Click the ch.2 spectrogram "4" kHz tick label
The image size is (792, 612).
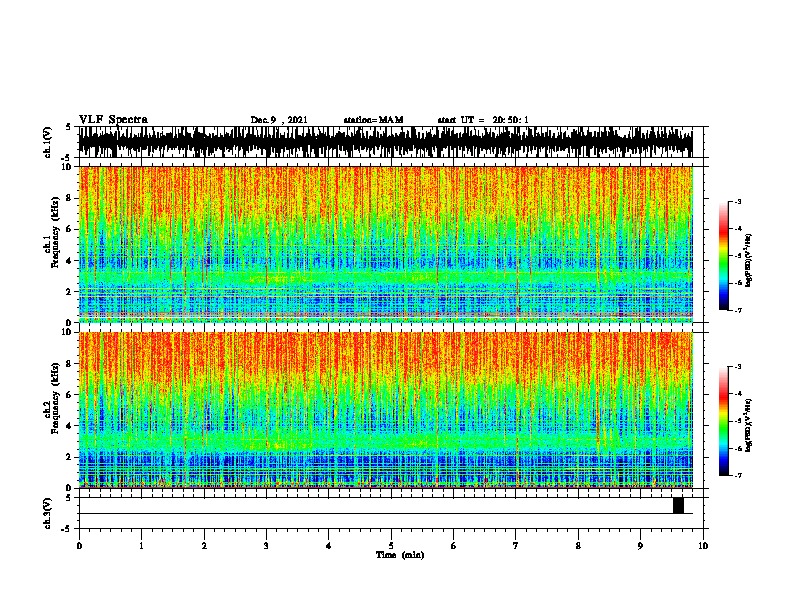(x=69, y=426)
